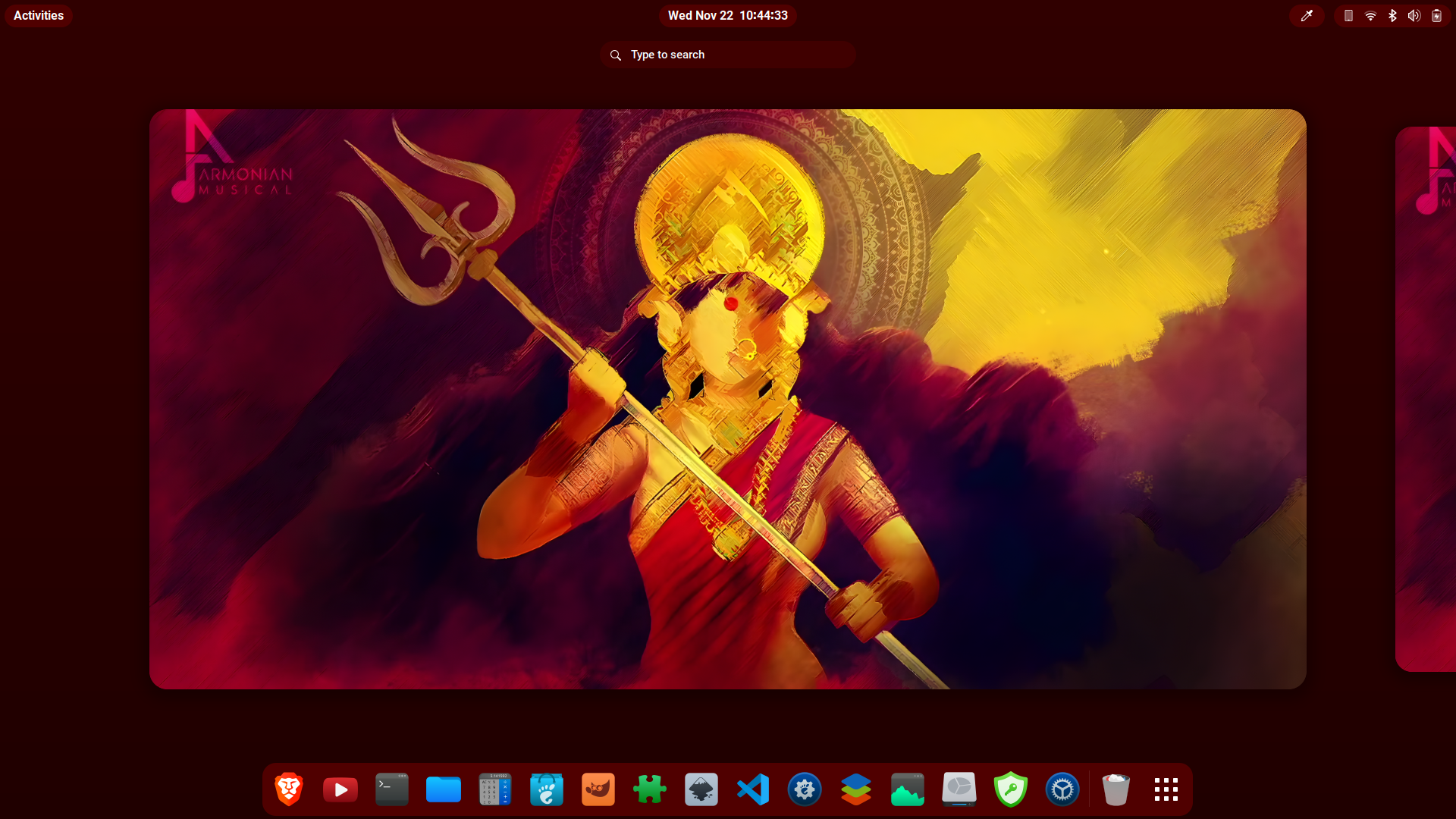Click the Activities button
Image resolution: width=1456 pixels, height=819 pixels.
(x=39, y=15)
